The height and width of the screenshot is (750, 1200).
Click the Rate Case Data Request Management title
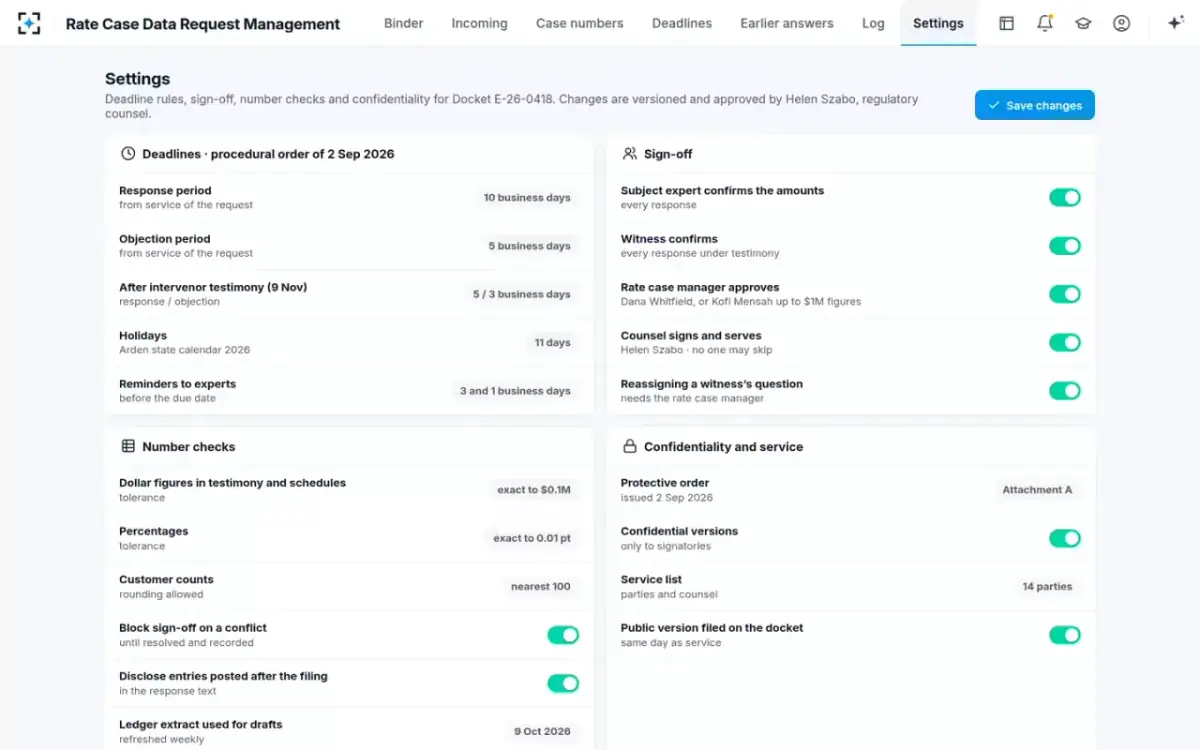click(203, 24)
